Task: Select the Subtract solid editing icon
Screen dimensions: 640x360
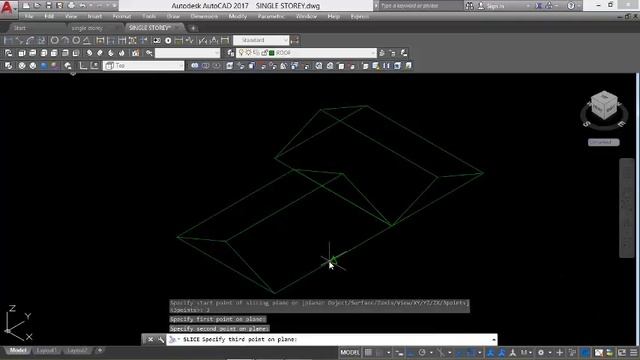Action: (205, 66)
